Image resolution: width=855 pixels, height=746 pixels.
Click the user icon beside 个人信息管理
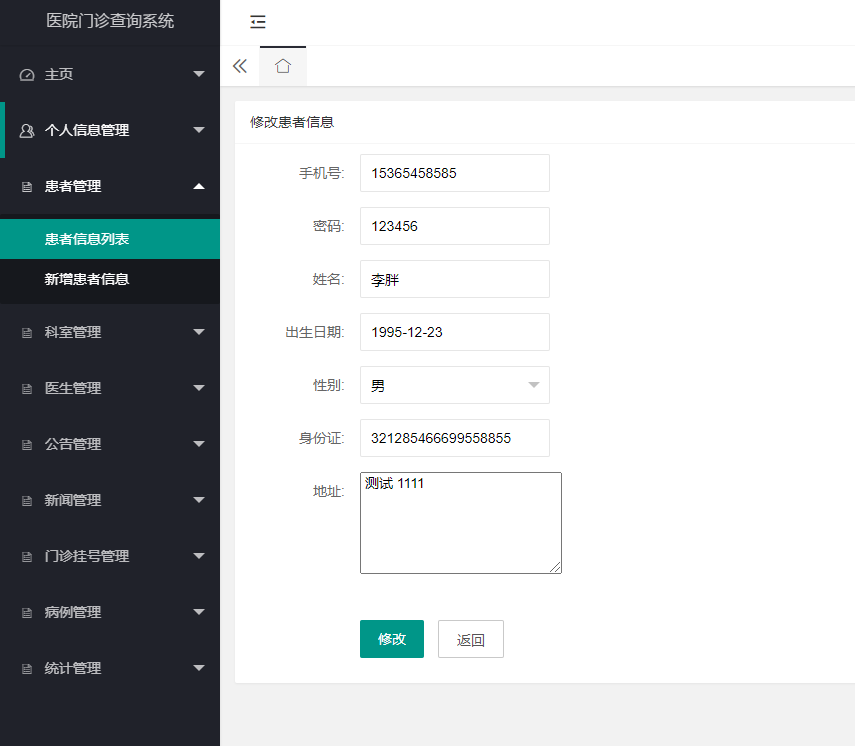click(x=27, y=131)
